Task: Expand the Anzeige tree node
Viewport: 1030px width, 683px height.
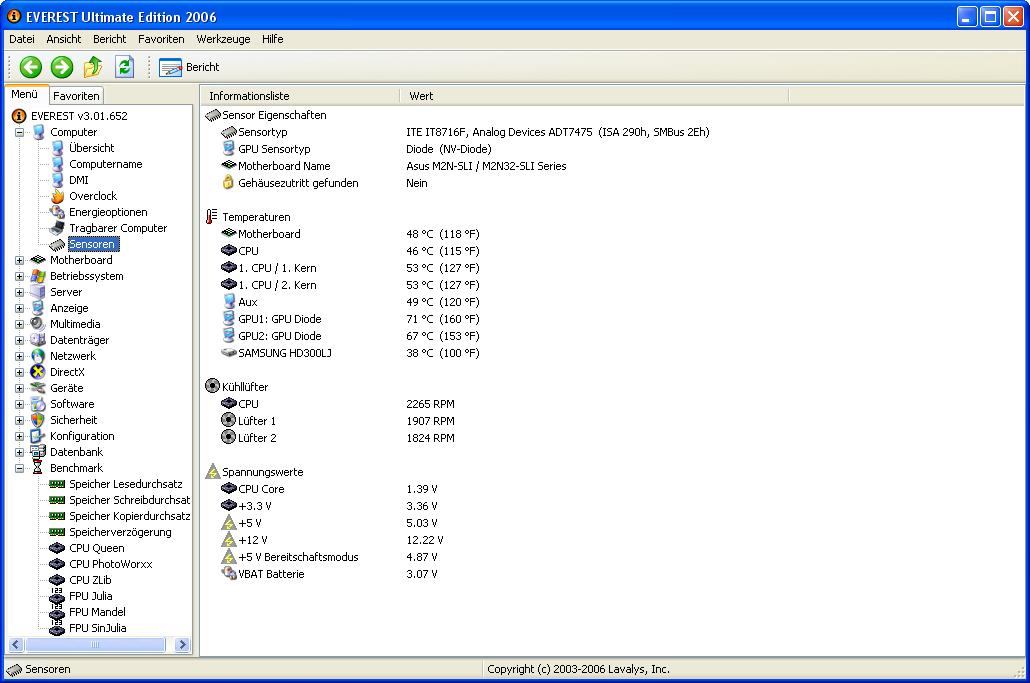Action: point(20,308)
